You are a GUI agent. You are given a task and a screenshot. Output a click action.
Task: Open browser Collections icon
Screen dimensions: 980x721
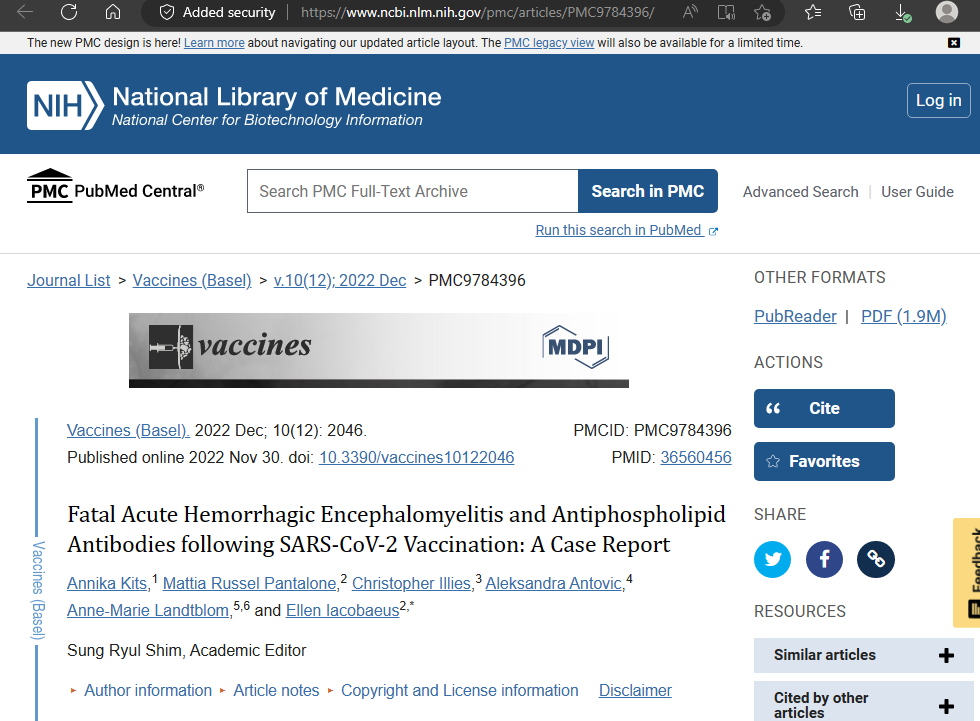[857, 12]
